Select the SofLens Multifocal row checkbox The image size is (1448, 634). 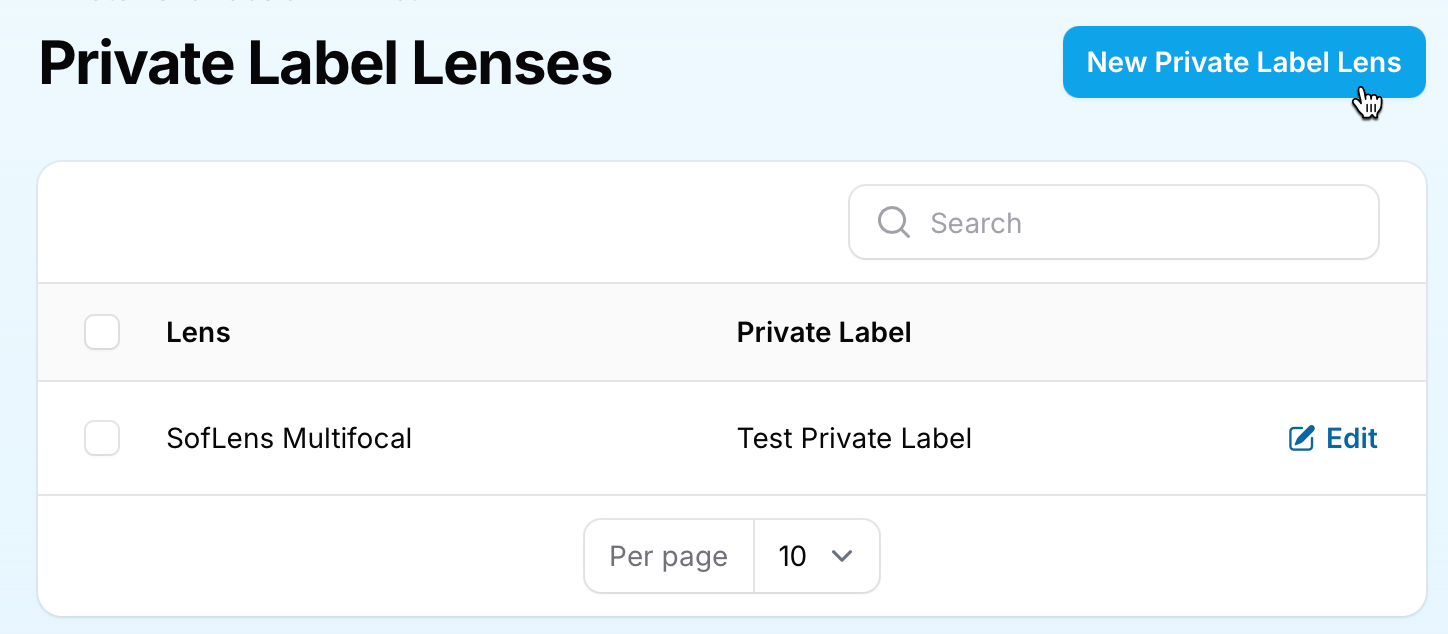102,438
